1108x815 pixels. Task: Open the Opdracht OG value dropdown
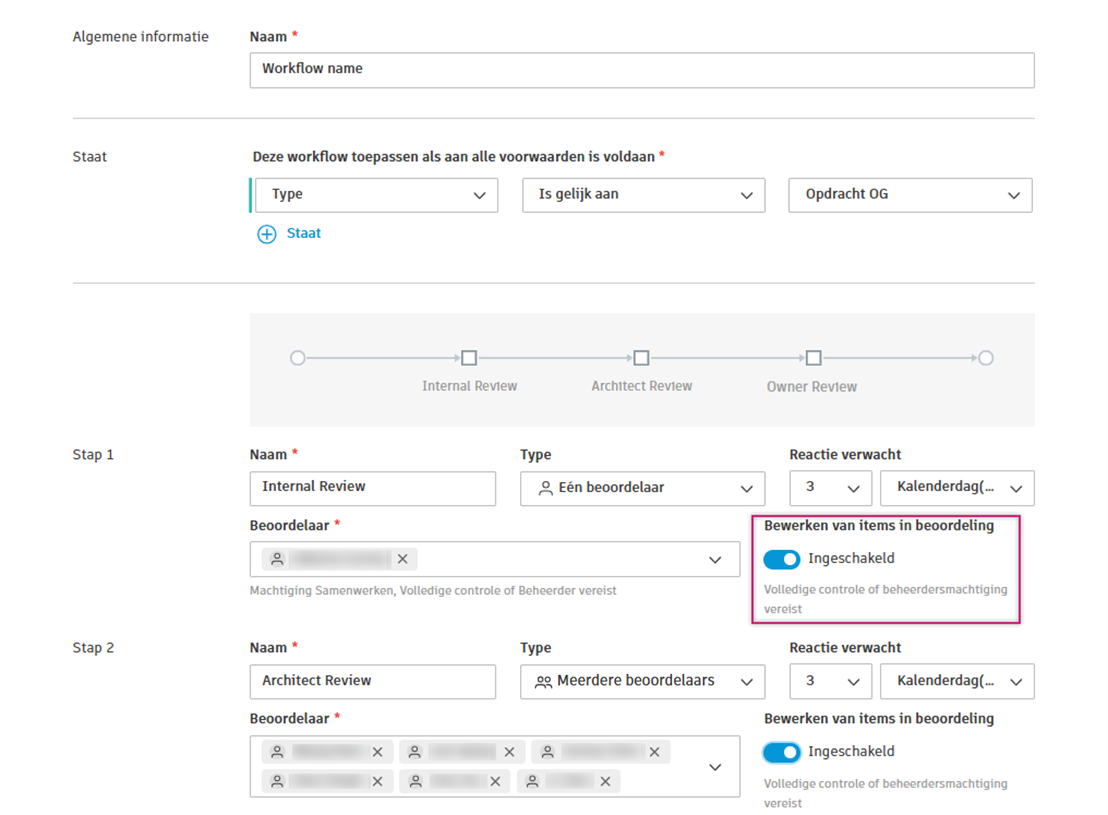[x=909, y=195]
